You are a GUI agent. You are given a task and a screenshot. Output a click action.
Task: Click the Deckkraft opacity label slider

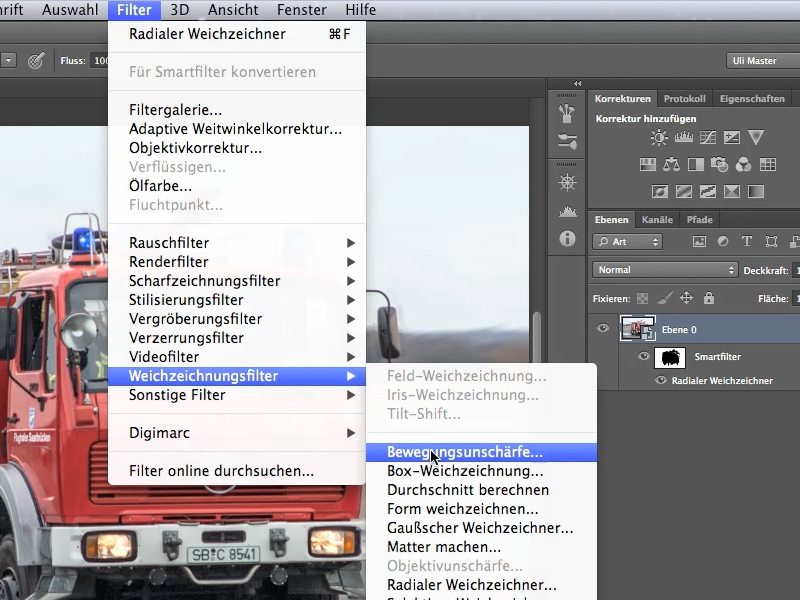pos(765,270)
